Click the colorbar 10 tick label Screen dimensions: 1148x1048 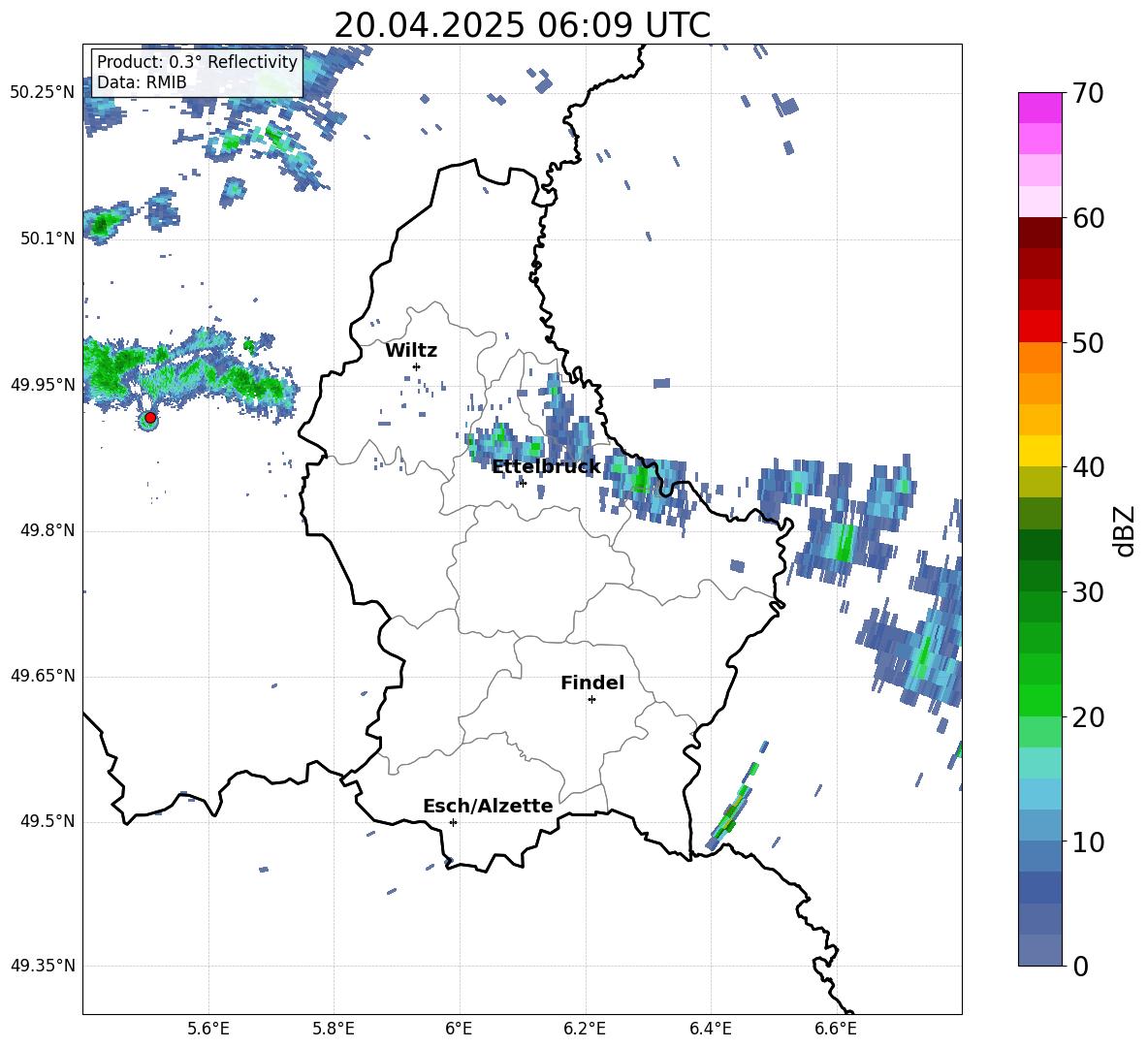click(1089, 842)
